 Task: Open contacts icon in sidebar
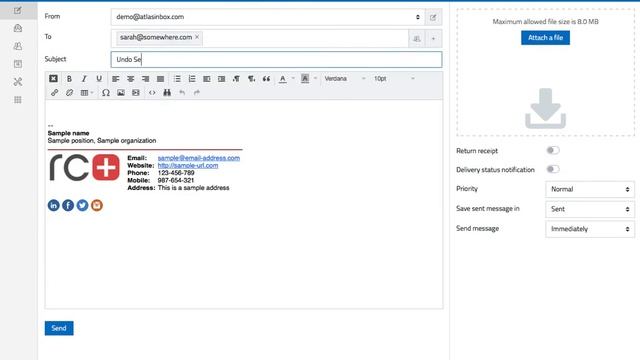tap(18, 46)
